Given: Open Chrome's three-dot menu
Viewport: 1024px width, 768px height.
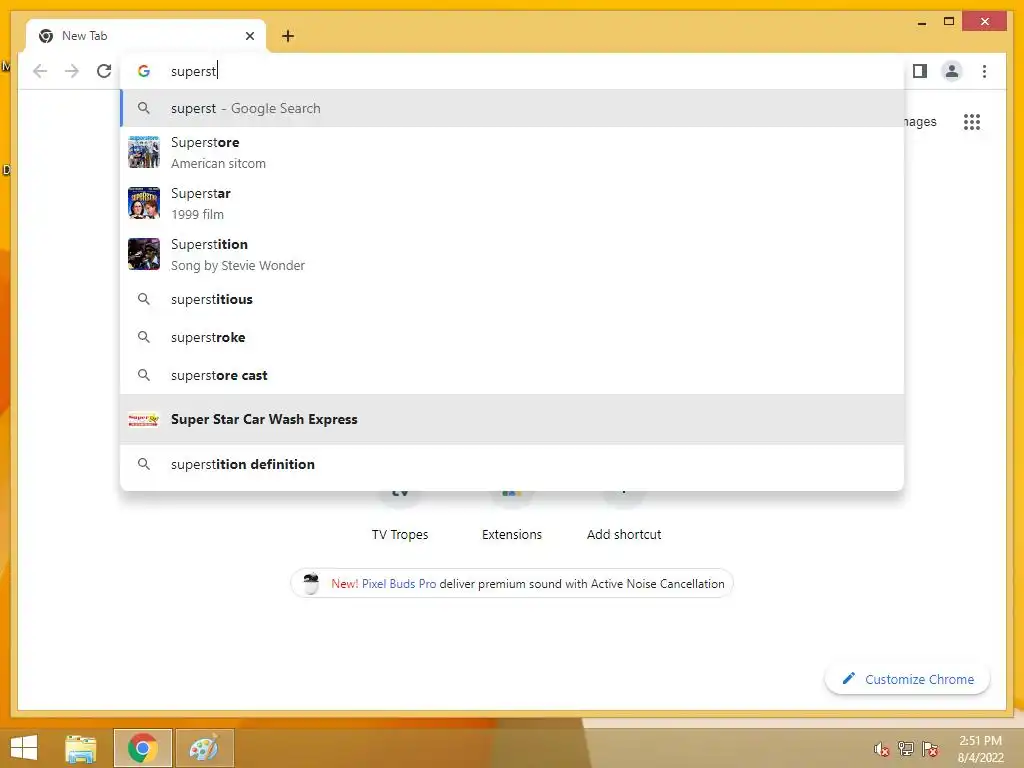Looking at the screenshot, I should pos(984,71).
